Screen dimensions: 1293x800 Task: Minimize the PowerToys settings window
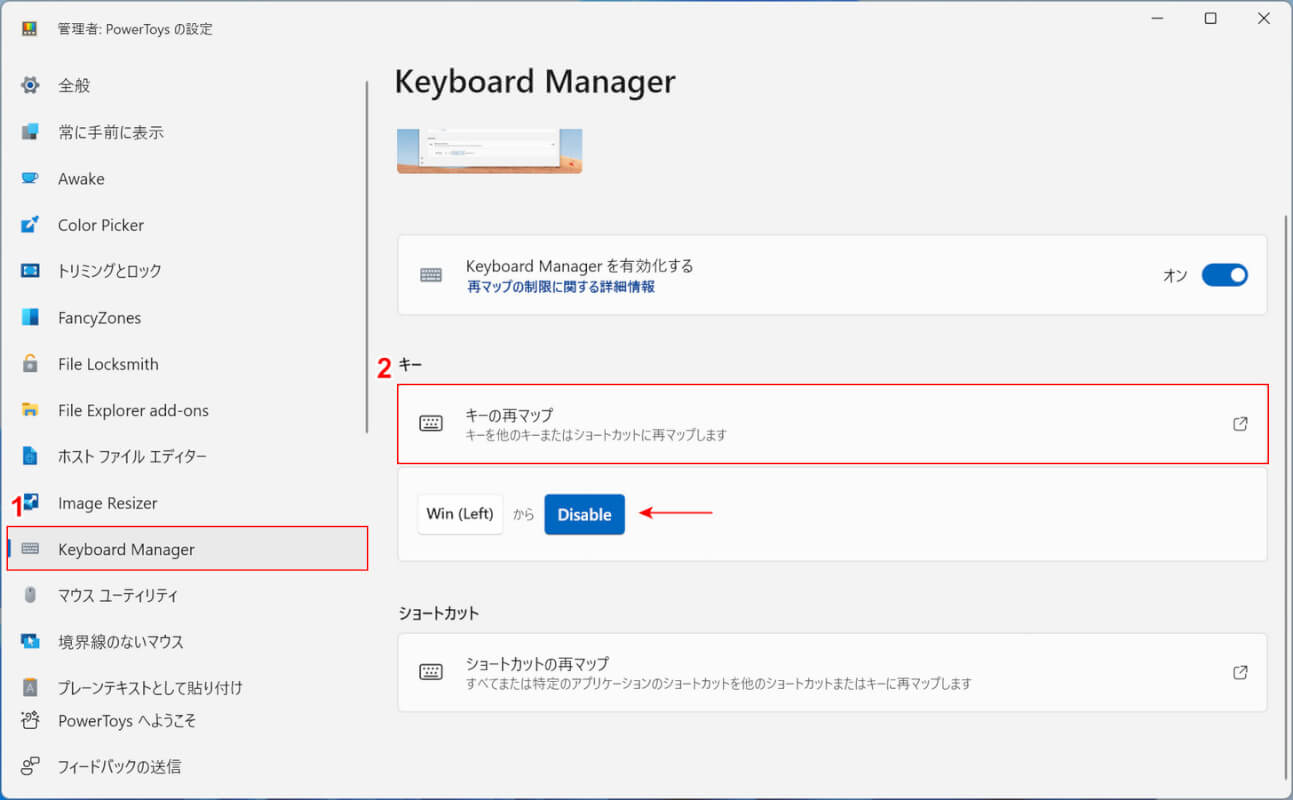[1157, 19]
